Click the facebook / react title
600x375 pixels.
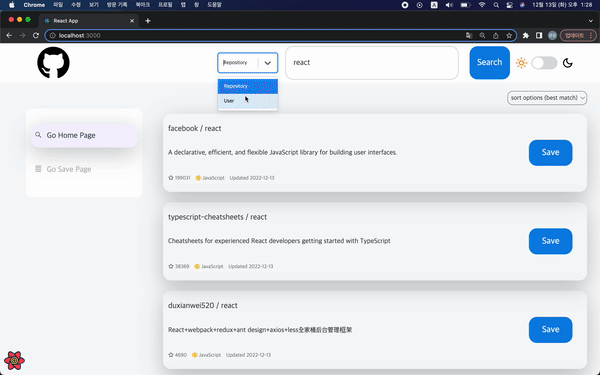194,129
